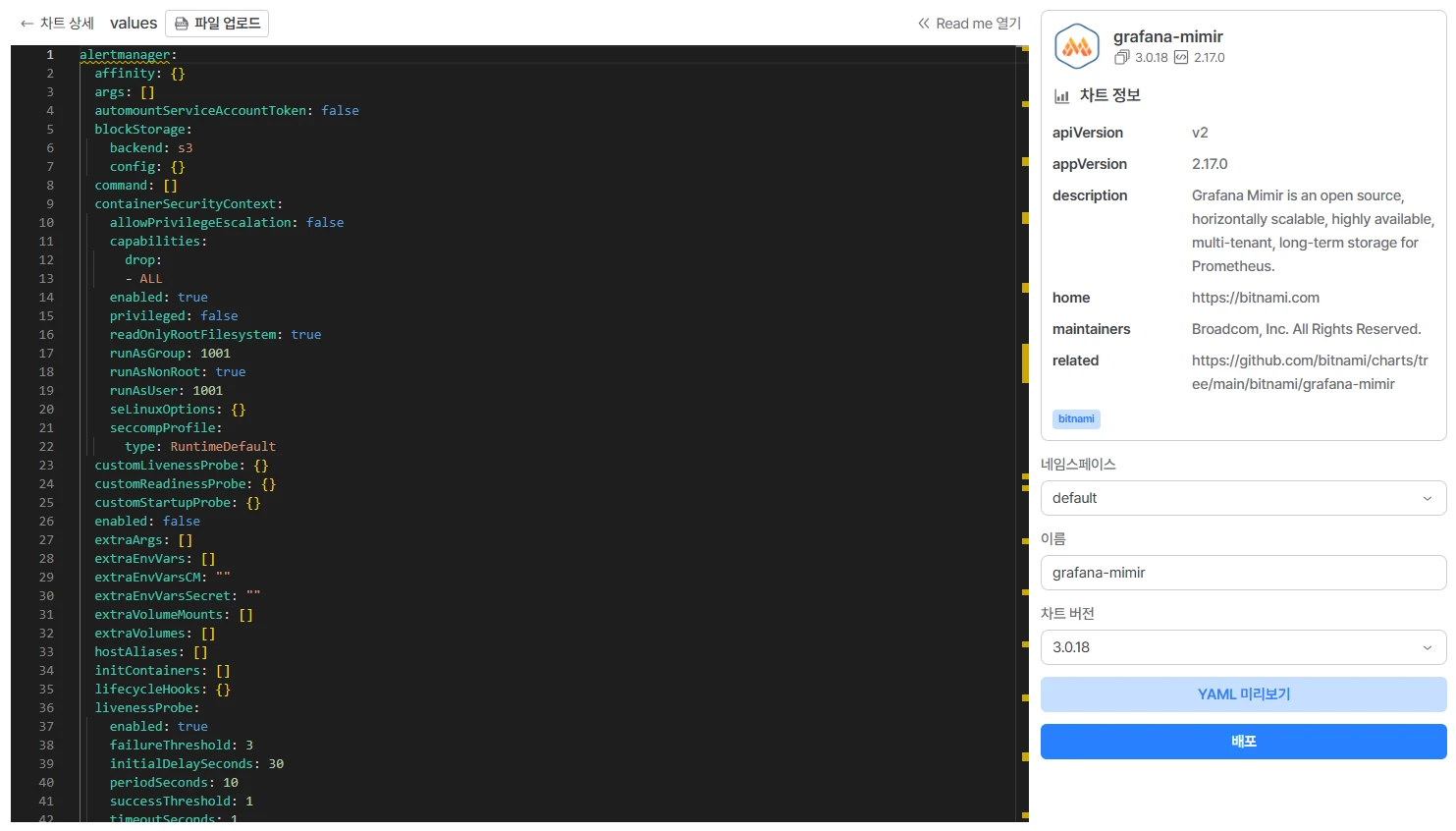
Task: Click the initialDelaySeconds value 30
Action: (276, 764)
